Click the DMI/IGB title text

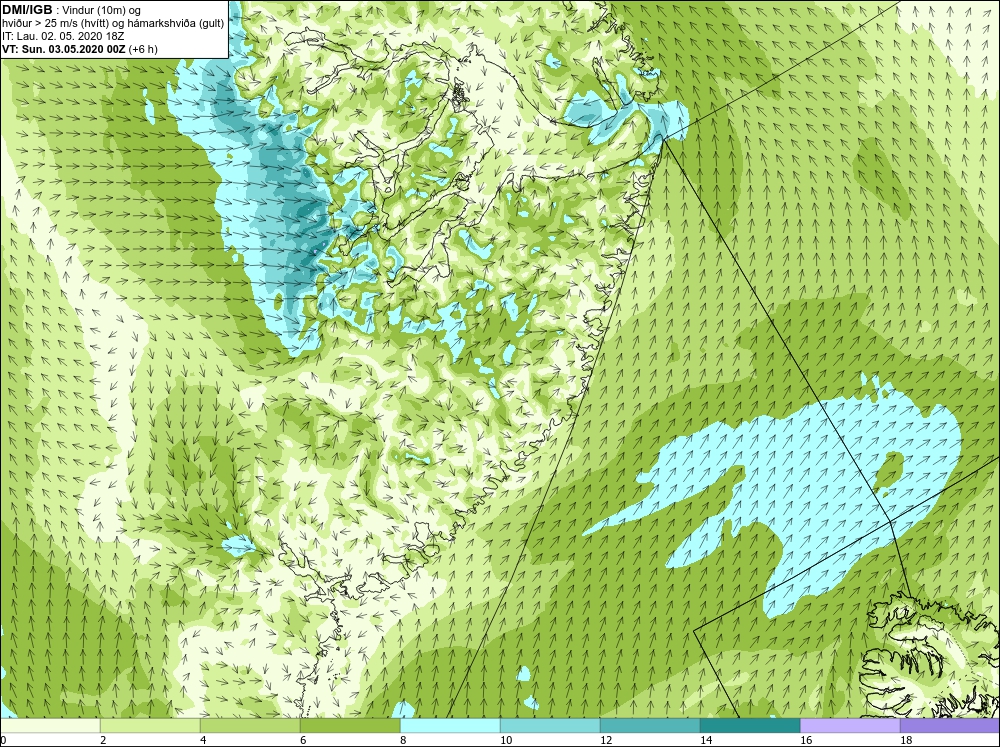(x=28, y=10)
